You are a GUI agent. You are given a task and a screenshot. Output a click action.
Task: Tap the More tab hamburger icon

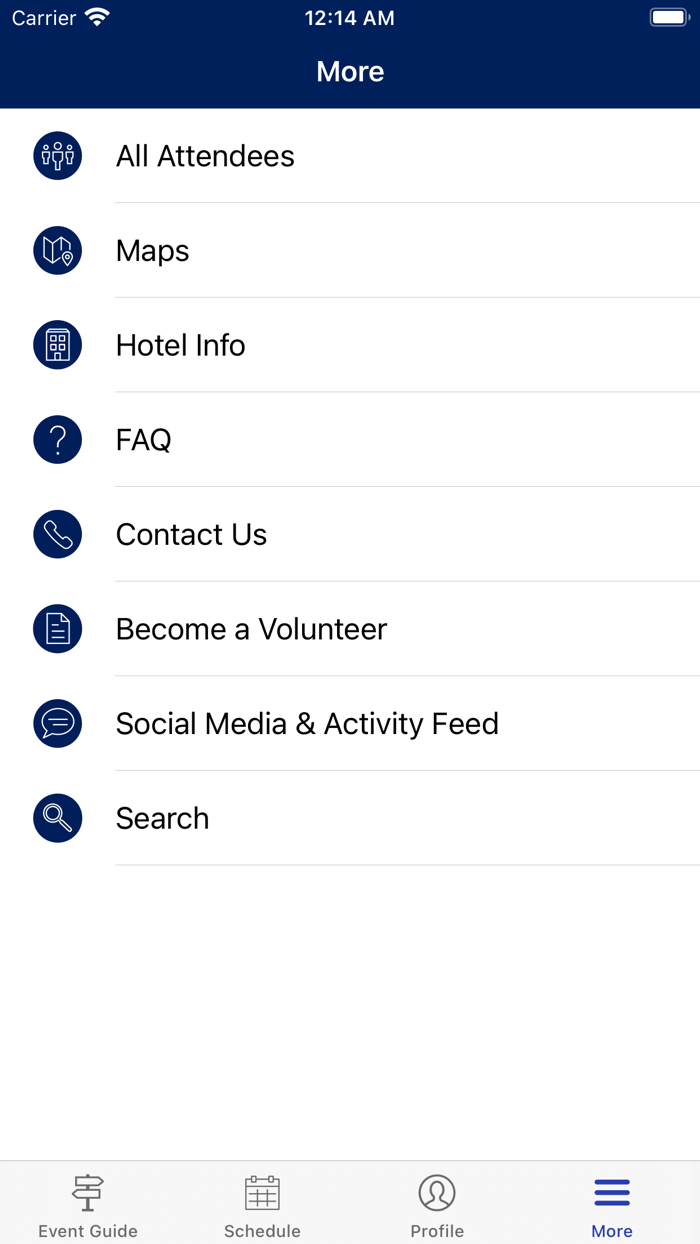click(612, 1193)
